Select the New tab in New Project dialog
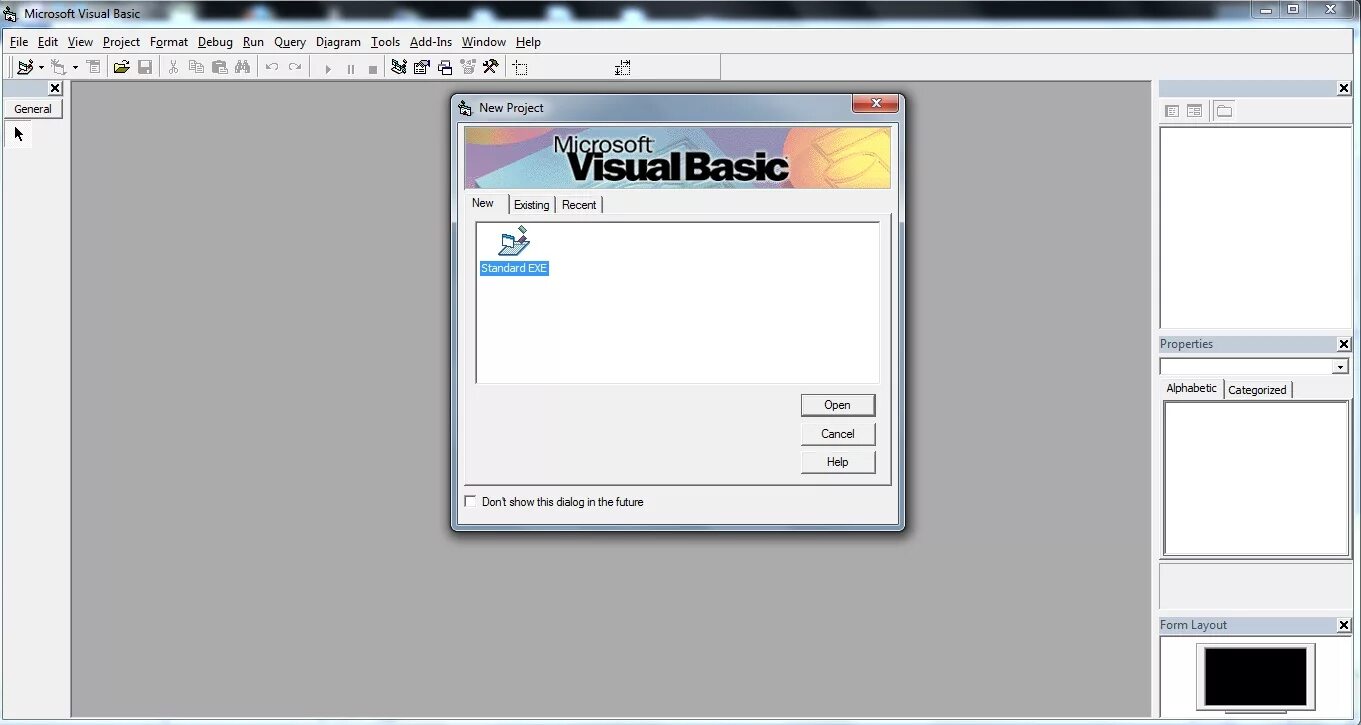 pos(483,203)
